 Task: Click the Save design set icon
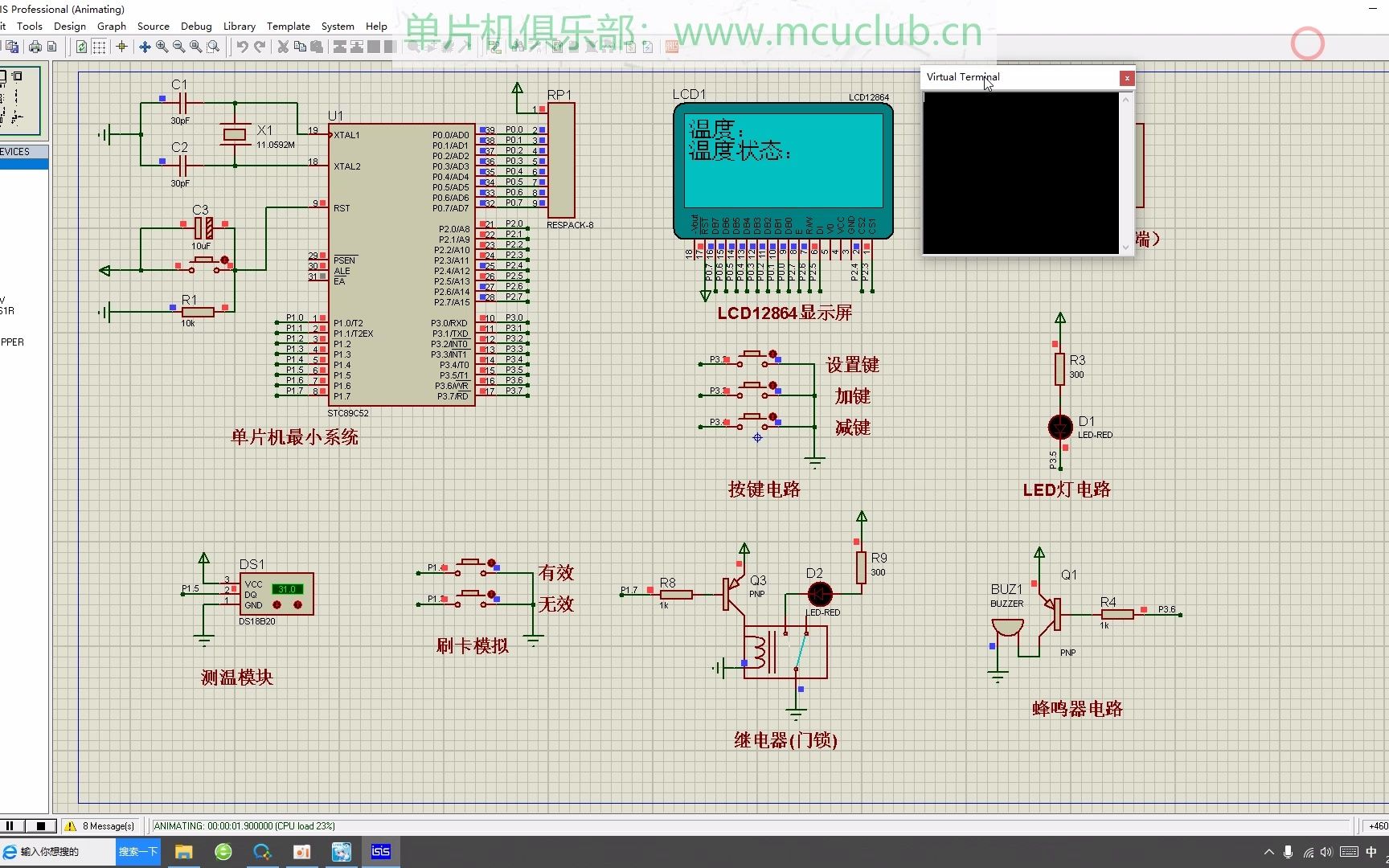click(12, 47)
